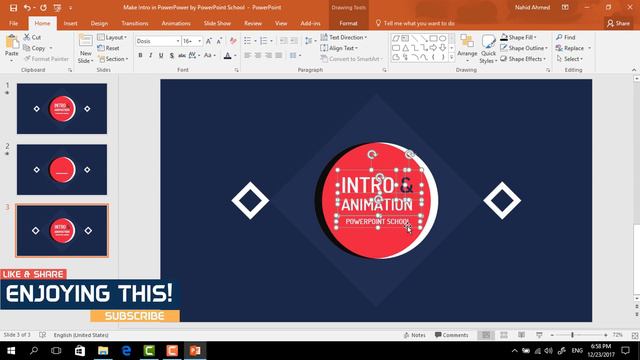Screen dimensions: 640x360
Task: Open Microsoft Store from taskbar
Action: [x=80, y=351]
